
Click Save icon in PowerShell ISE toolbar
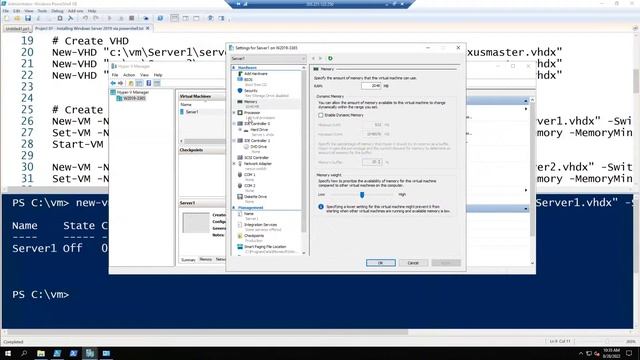[28, 18]
